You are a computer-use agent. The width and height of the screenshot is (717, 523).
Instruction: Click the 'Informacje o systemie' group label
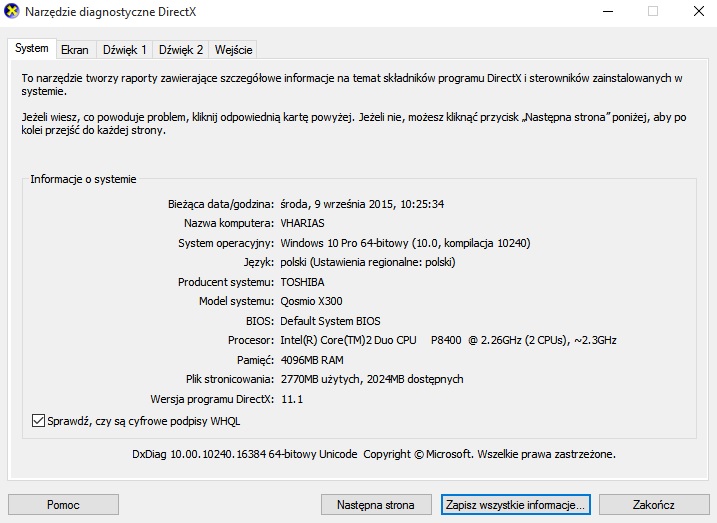pos(83,179)
